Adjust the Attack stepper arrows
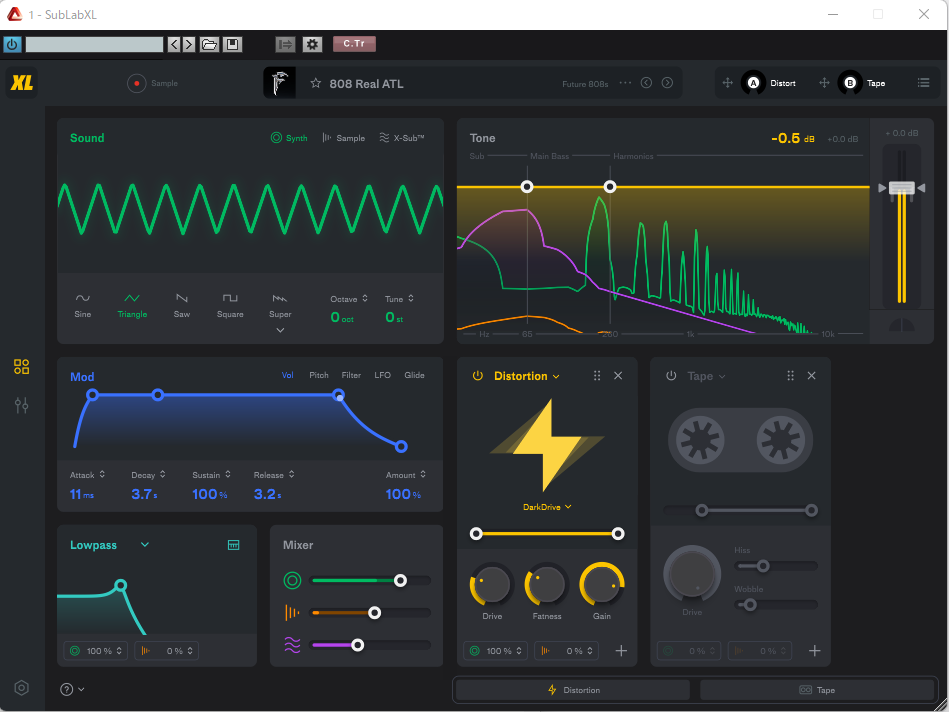The image size is (949, 712). (x=102, y=475)
